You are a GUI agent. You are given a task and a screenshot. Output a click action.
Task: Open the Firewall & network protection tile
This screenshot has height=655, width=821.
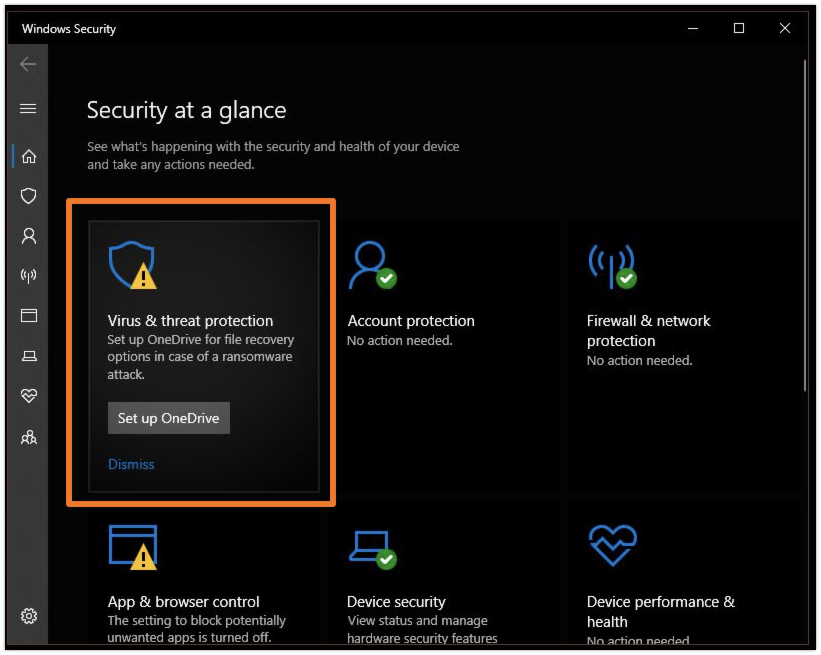649,330
